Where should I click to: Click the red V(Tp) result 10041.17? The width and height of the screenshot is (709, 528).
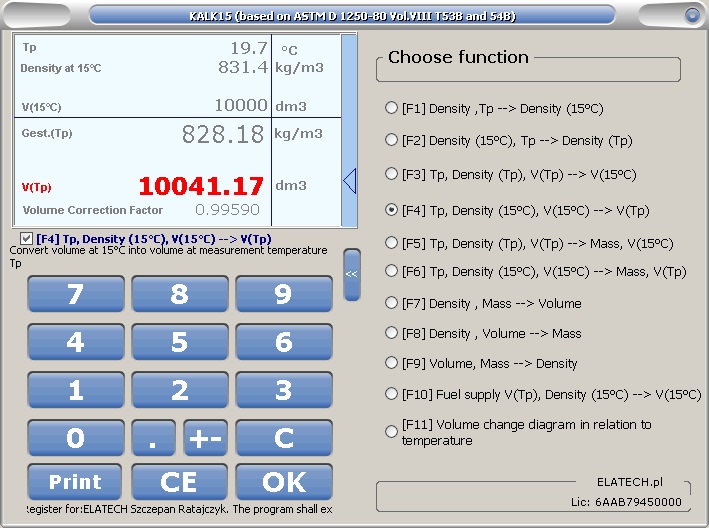point(201,186)
